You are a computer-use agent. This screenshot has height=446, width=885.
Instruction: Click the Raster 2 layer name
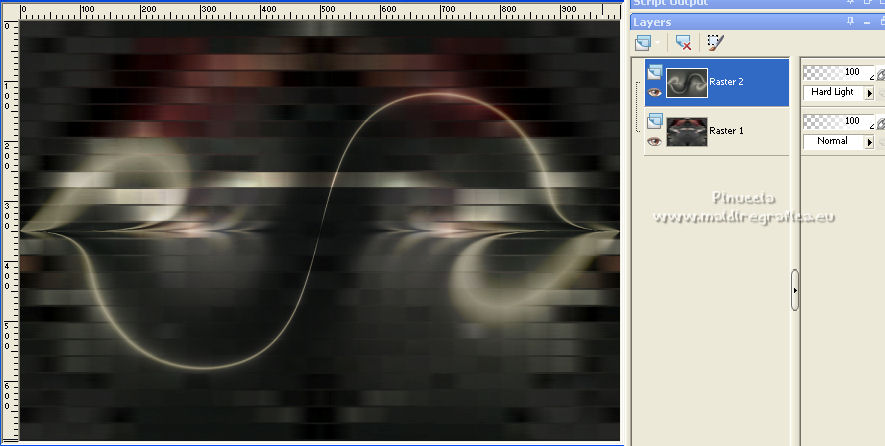pyautogui.click(x=726, y=82)
